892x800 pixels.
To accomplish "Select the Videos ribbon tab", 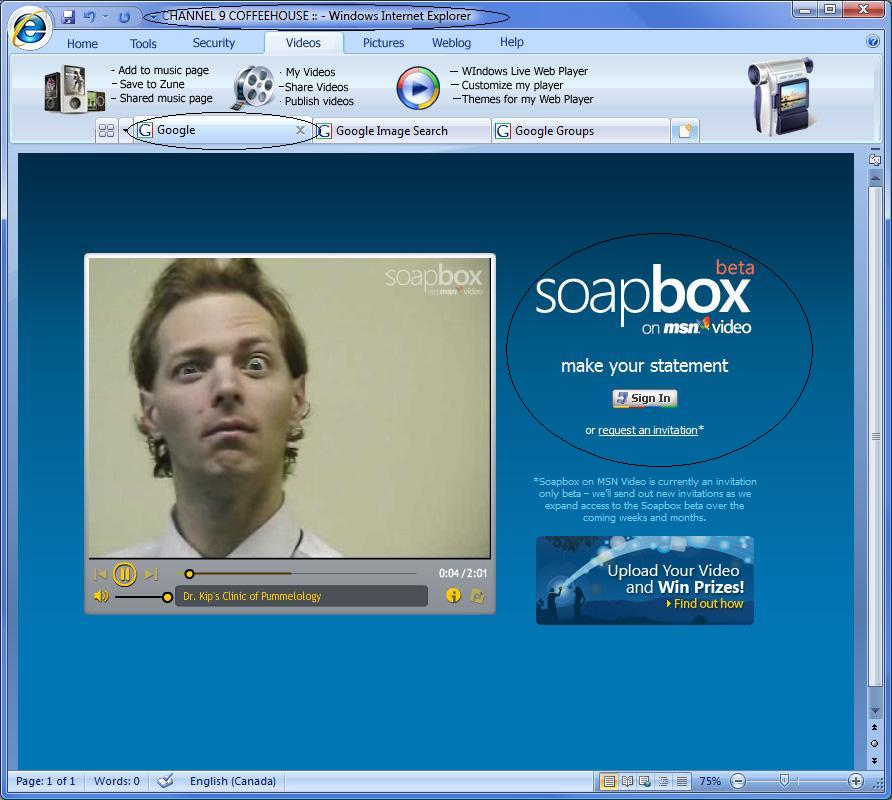I will point(303,43).
